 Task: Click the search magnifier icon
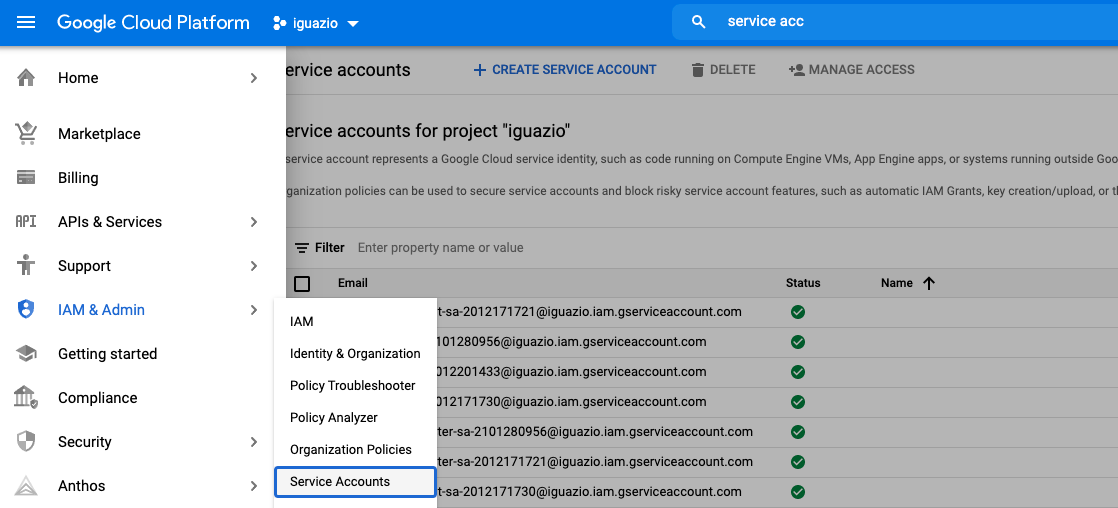click(699, 22)
